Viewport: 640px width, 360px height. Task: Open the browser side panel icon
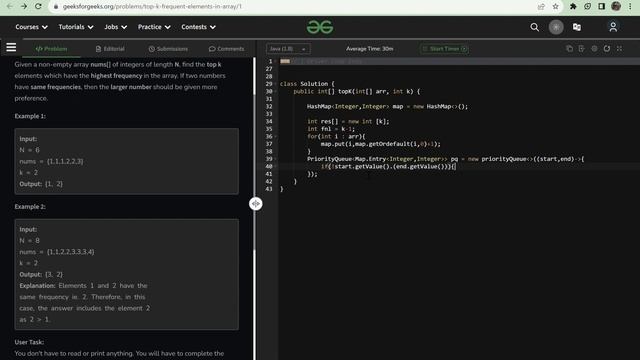(x=602, y=7)
